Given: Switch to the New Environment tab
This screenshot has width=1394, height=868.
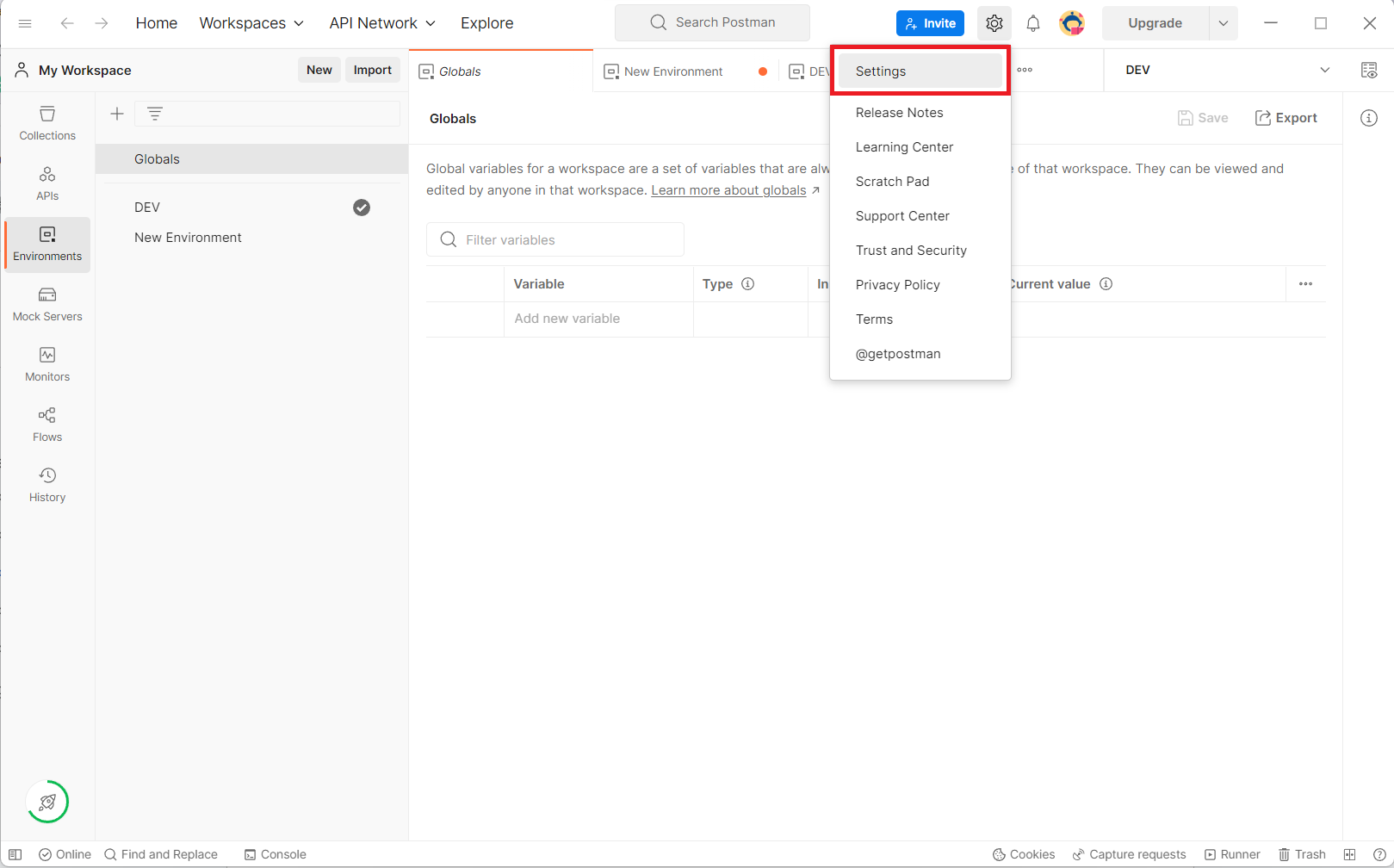Looking at the screenshot, I should [673, 71].
